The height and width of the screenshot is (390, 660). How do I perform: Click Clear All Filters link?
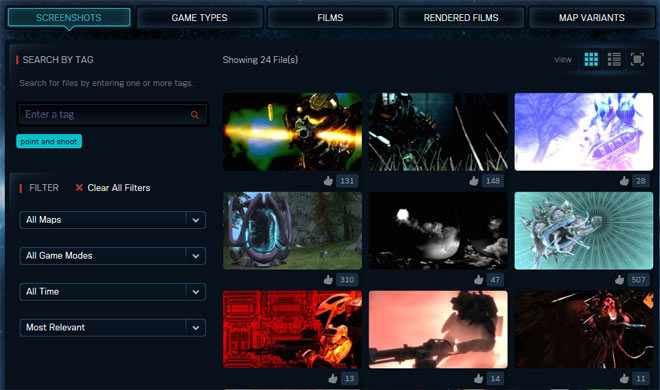pyautogui.click(x=119, y=188)
